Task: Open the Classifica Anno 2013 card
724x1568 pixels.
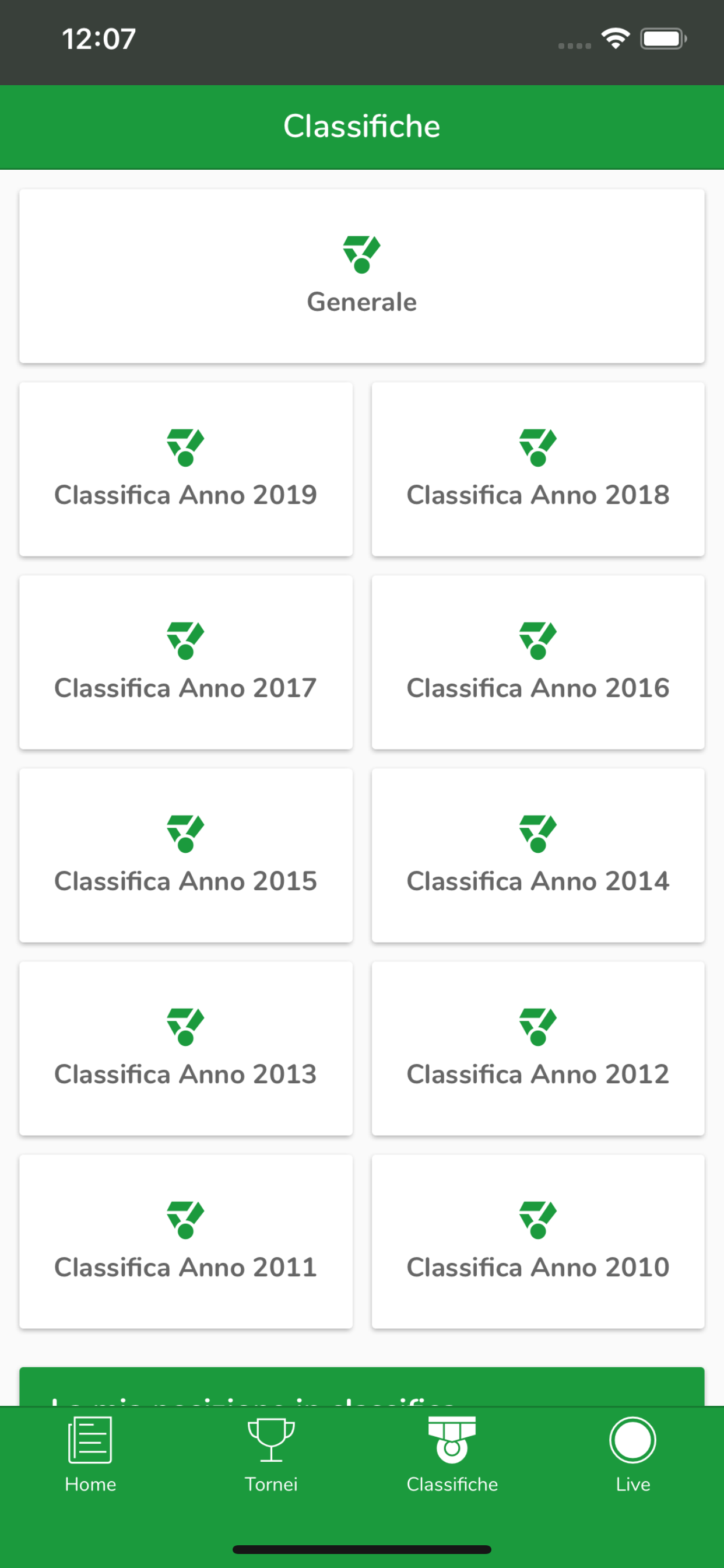Action: pos(185,1048)
